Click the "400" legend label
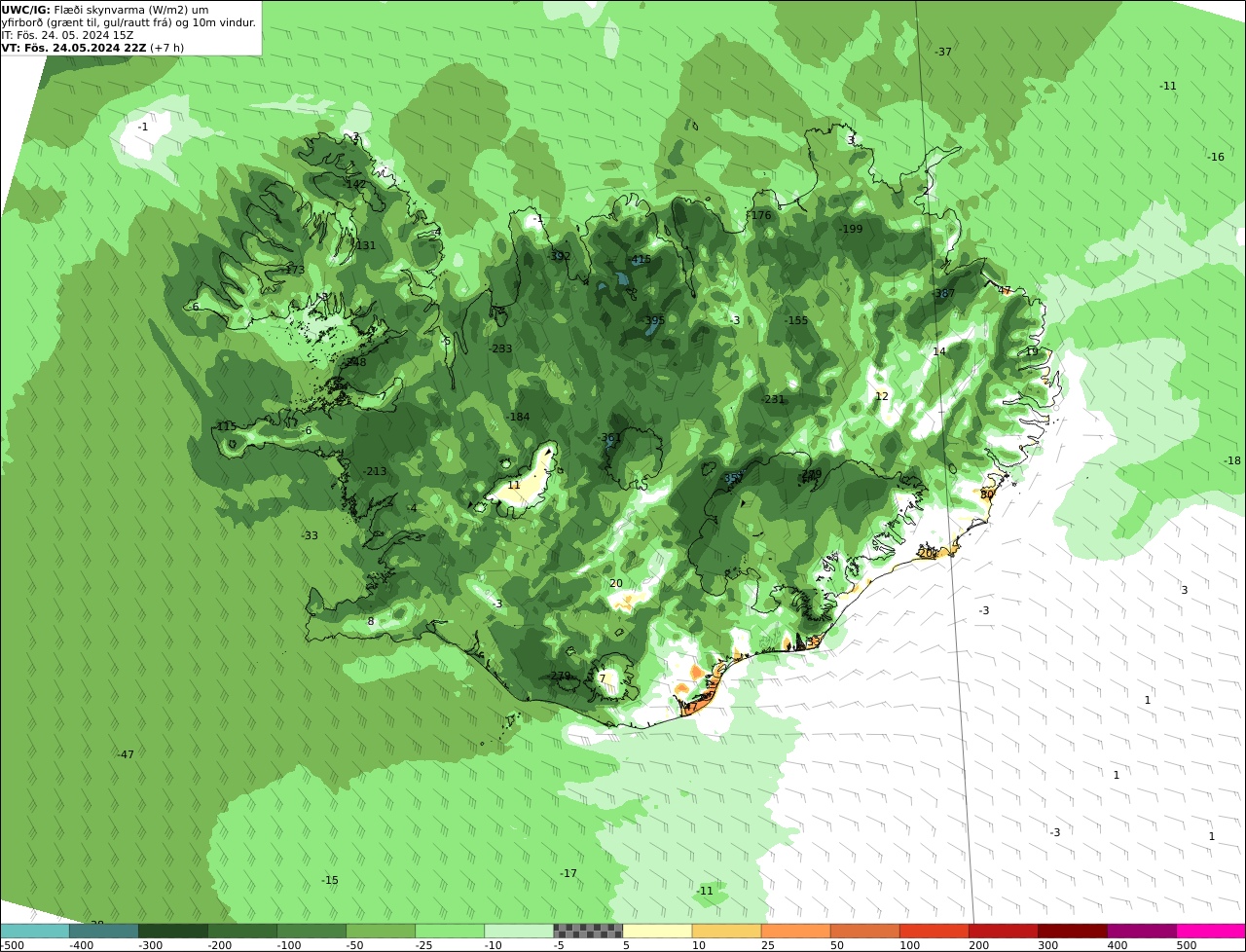 [x=1117, y=945]
